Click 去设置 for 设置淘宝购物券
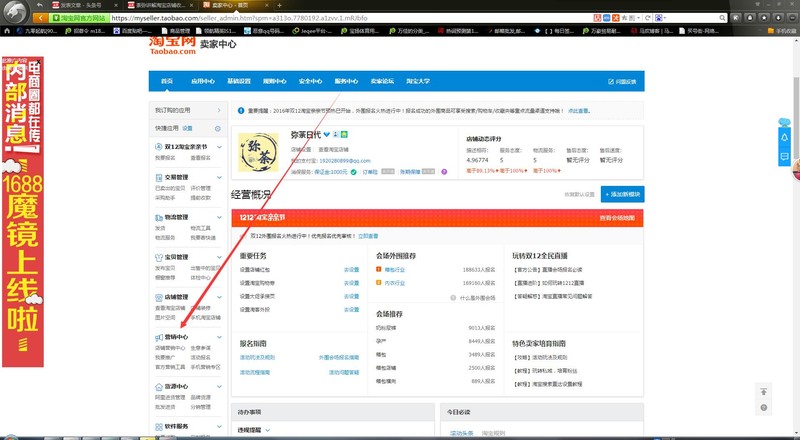800x440 pixels. tap(352, 283)
